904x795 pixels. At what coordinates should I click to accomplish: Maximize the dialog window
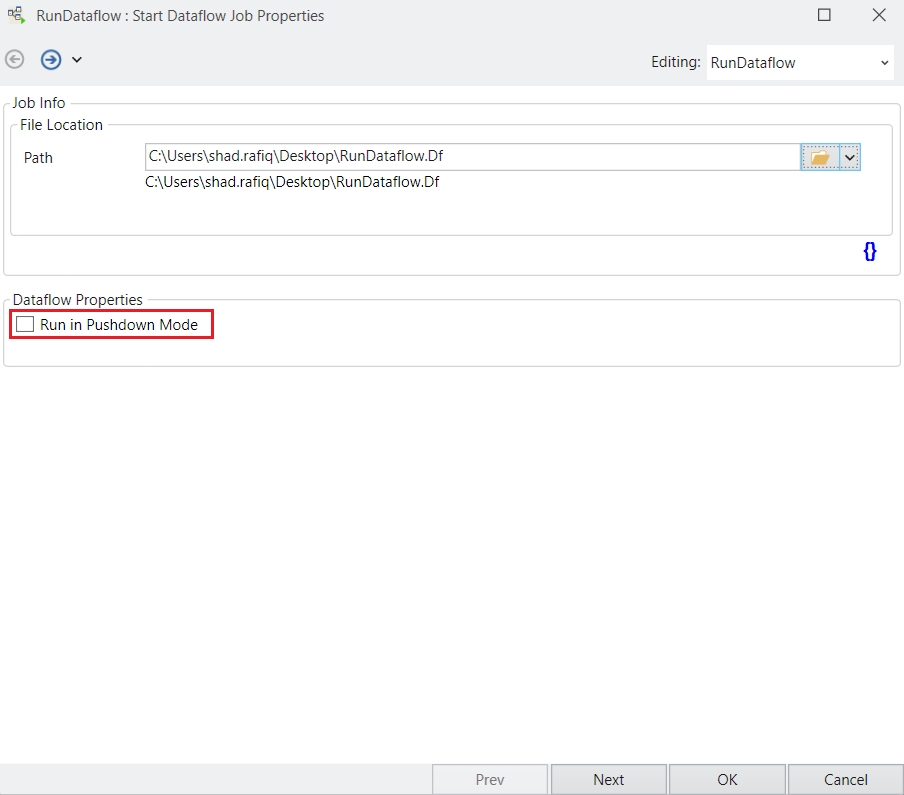click(x=824, y=15)
